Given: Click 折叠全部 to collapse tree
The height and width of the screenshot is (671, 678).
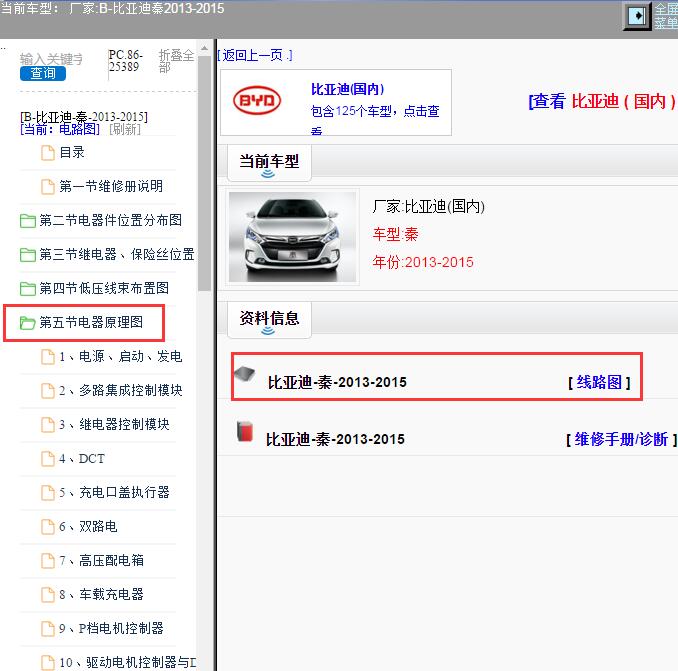Looking at the screenshot, I should pos(176,61).
